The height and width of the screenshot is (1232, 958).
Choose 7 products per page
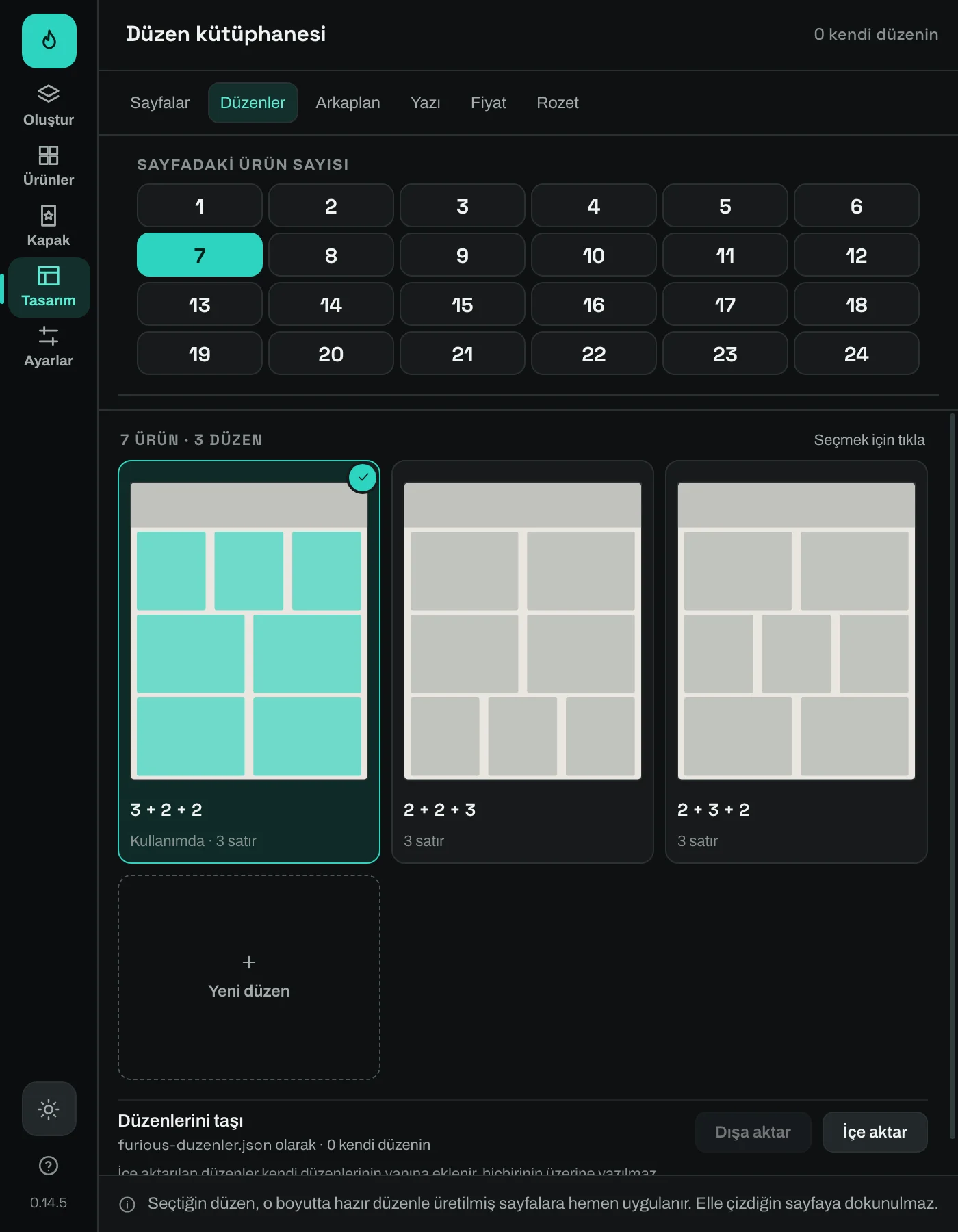(200, 255)
